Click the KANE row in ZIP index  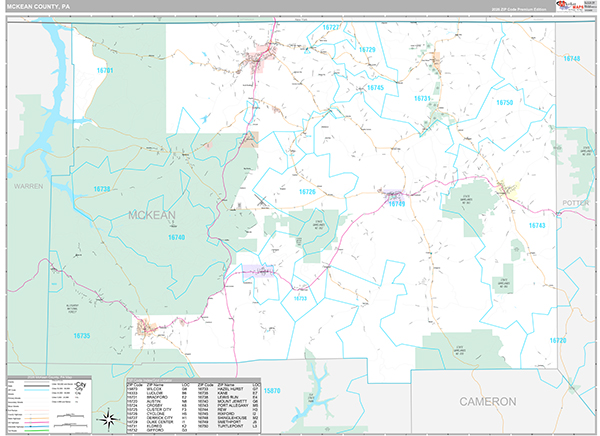(230, 393)
